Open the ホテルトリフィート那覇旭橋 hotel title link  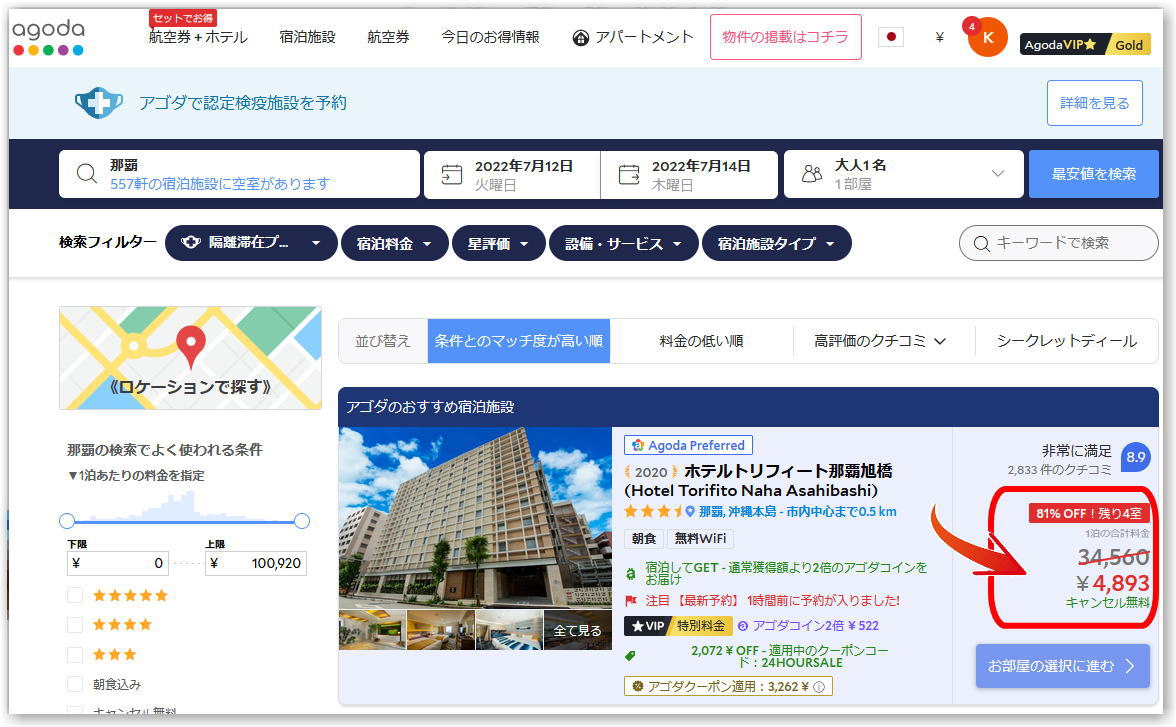tap(758, 480)
